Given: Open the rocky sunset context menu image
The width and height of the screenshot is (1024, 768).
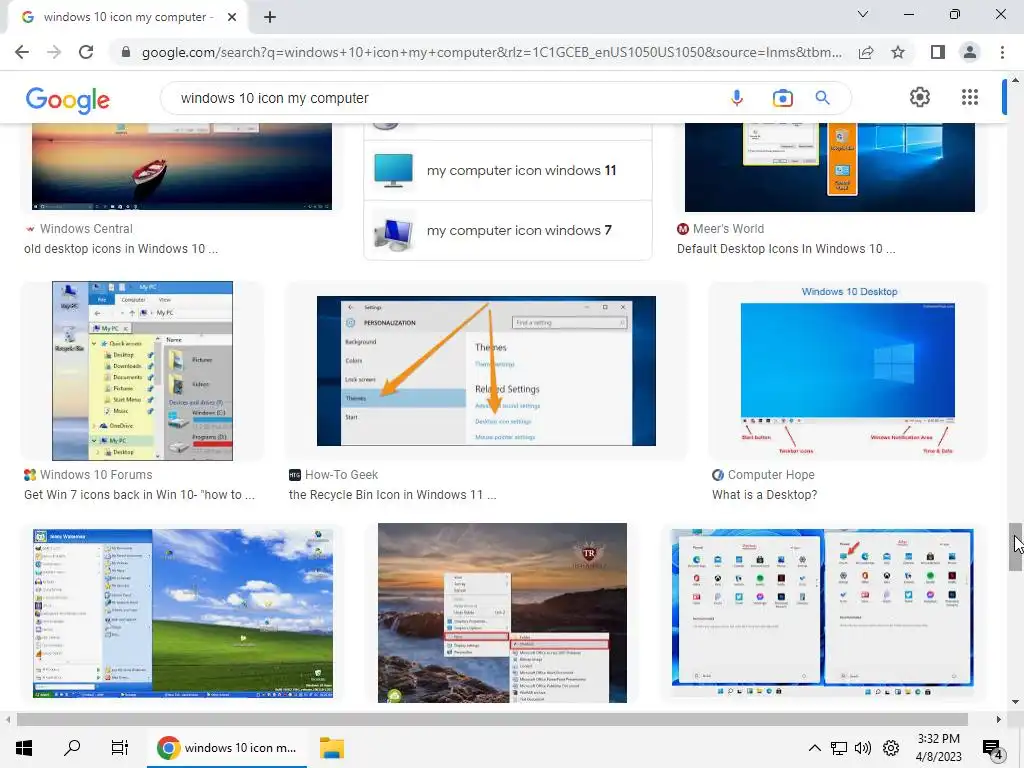Looking at the screenshot, I should [x=502, y=613].
